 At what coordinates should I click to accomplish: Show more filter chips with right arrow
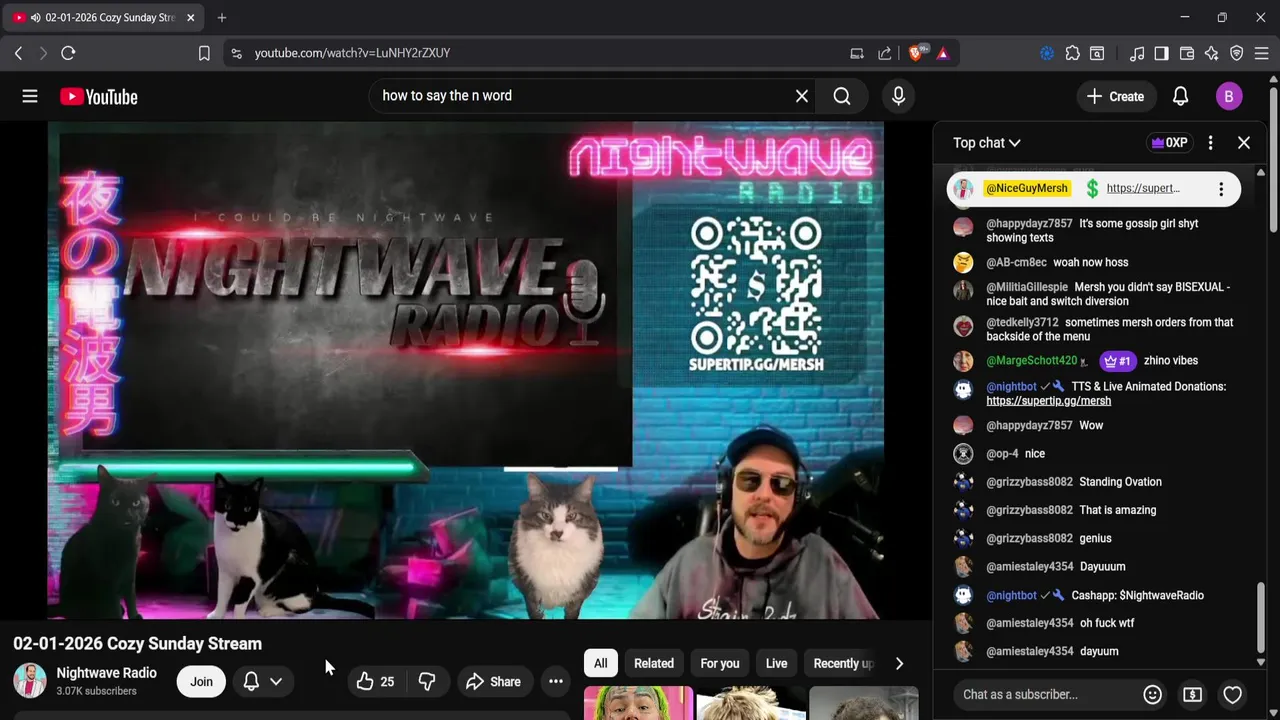899,663
